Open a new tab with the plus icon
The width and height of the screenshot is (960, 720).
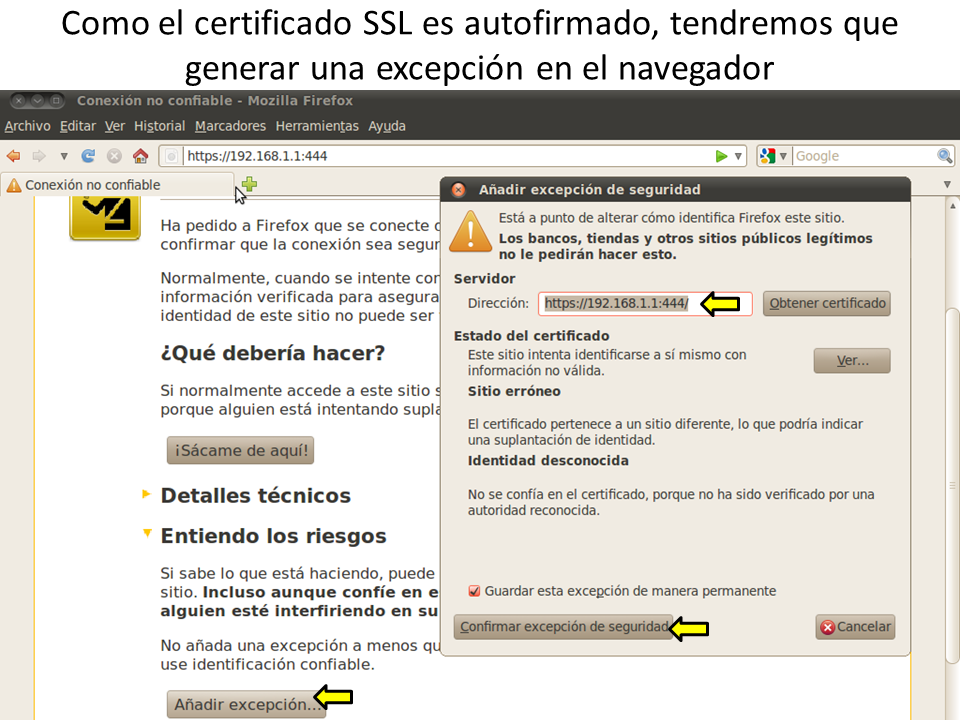249,184
